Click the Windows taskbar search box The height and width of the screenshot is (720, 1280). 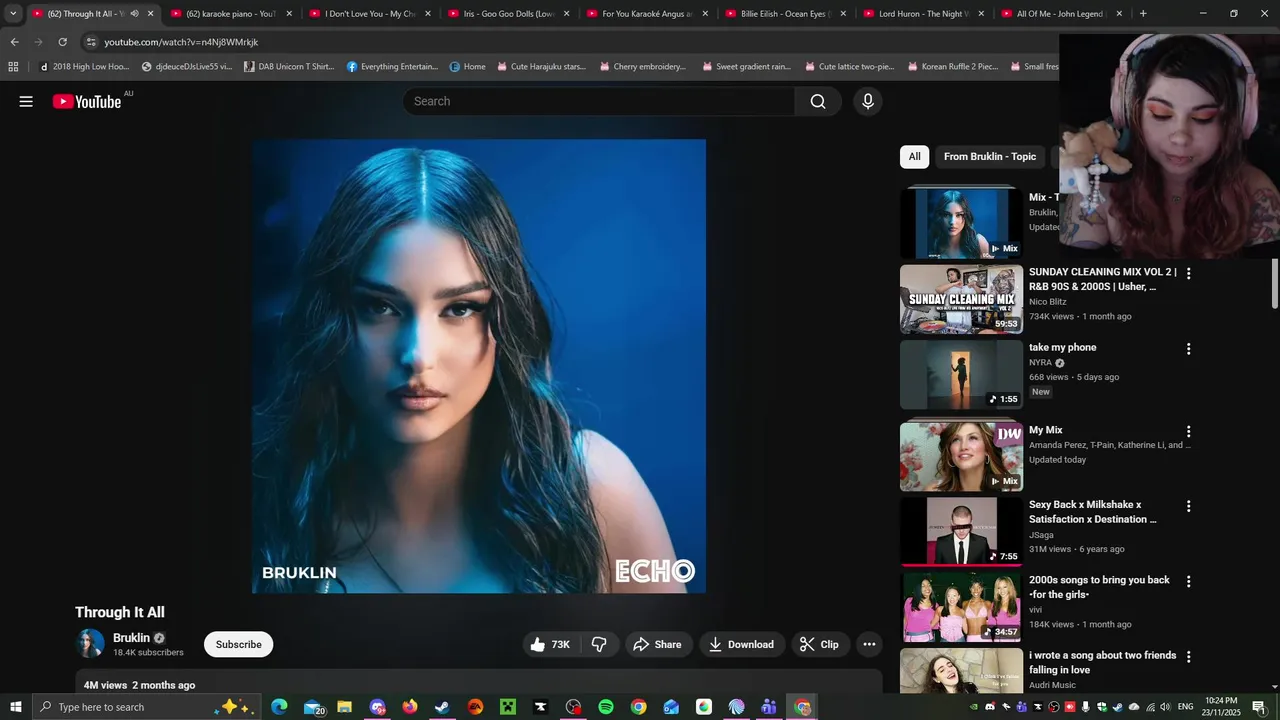coord(146,707)
